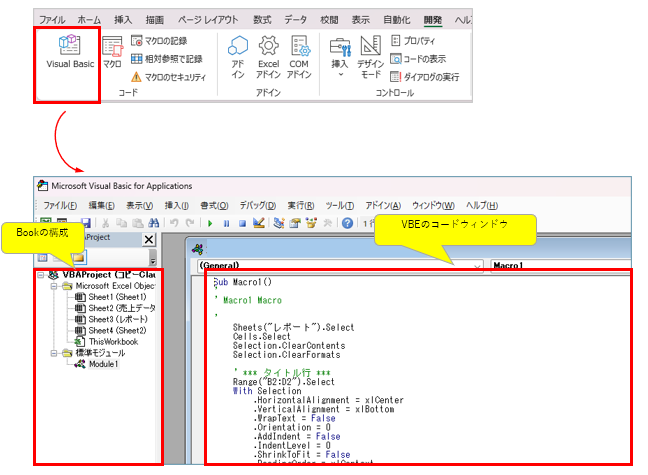Click the COM アドイン icon

coord(299,55)
